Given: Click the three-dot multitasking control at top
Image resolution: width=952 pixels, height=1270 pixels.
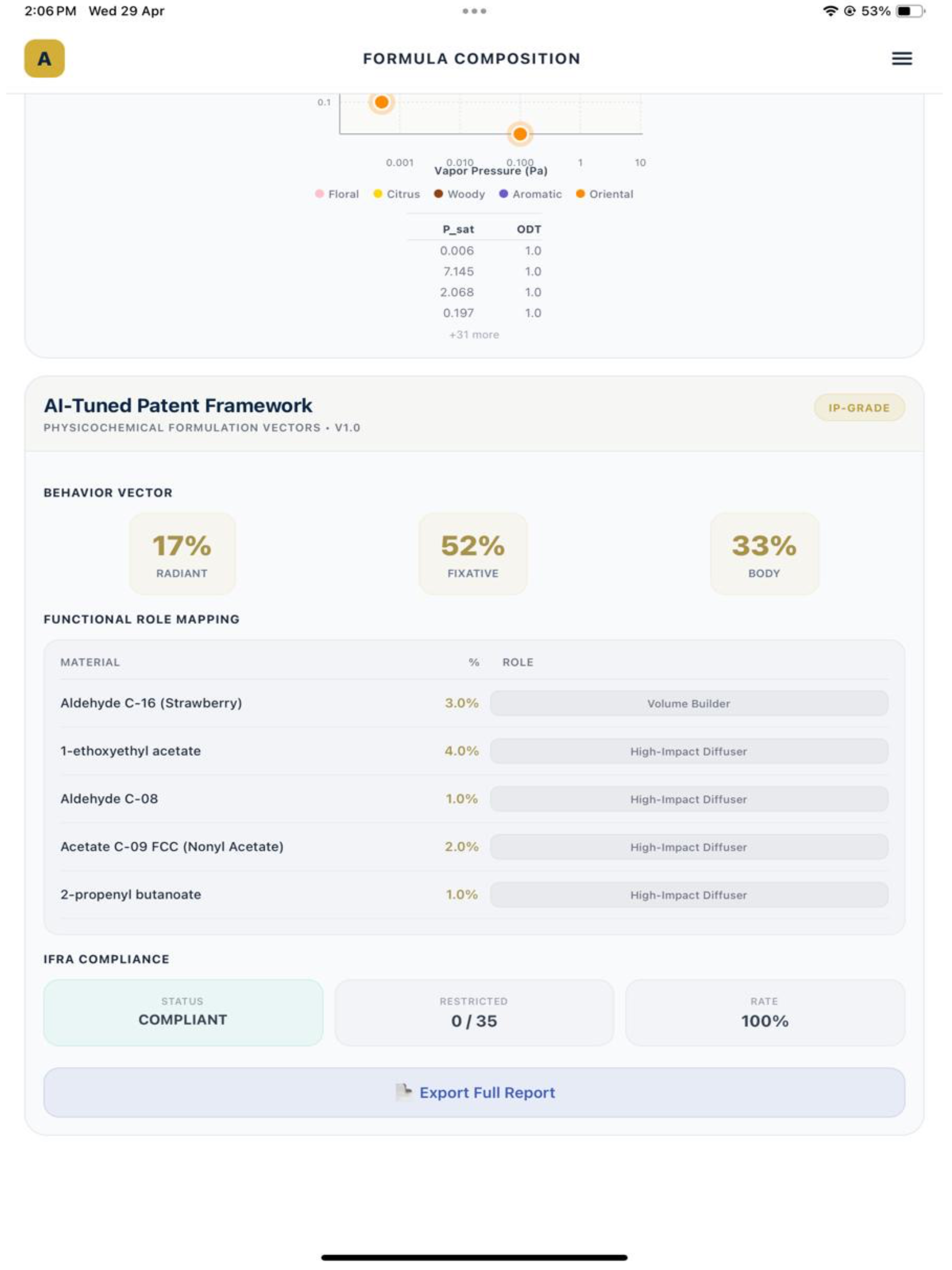Looking at the screenshot, I should (474, 11).
